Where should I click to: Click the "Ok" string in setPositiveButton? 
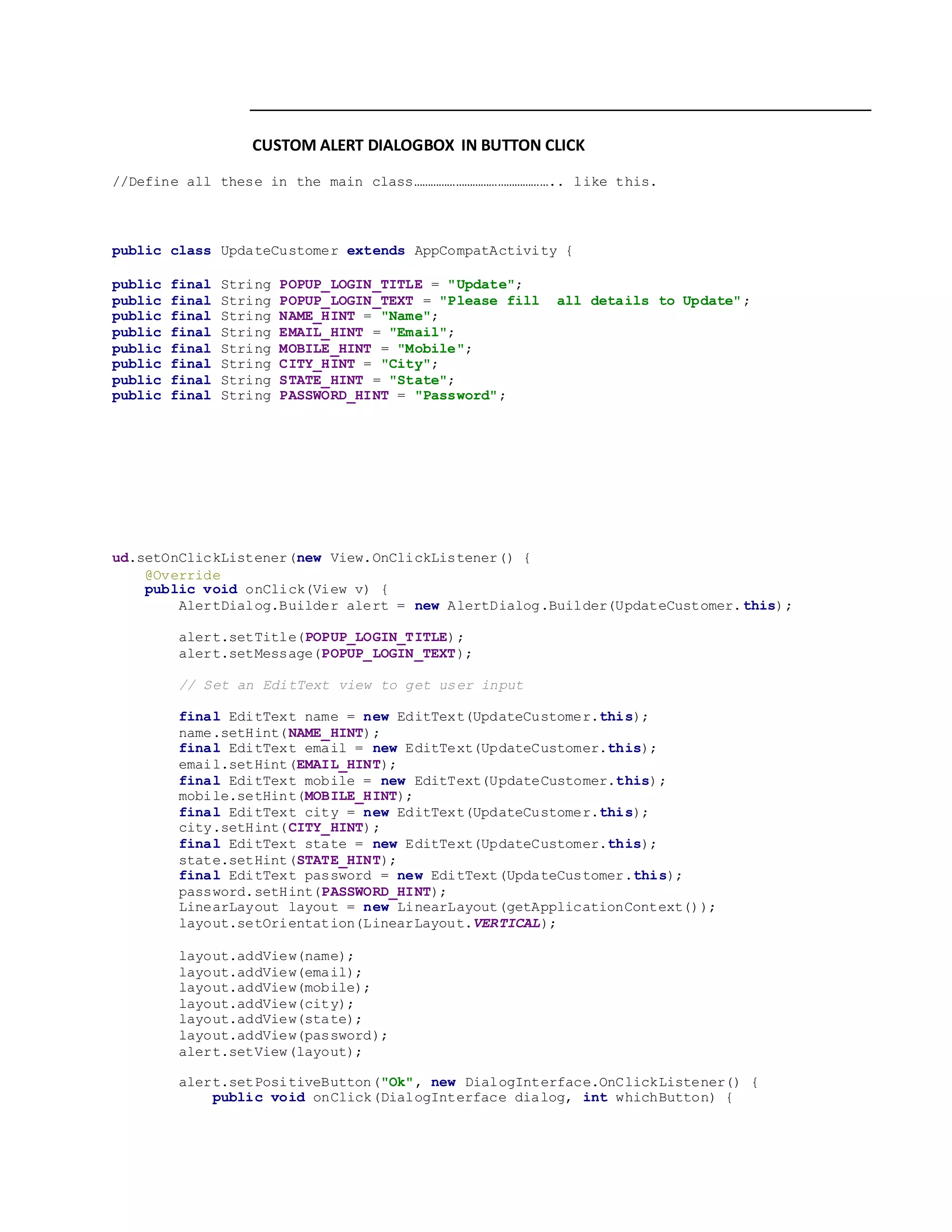pyautogui.click(x=397, y=1082)
